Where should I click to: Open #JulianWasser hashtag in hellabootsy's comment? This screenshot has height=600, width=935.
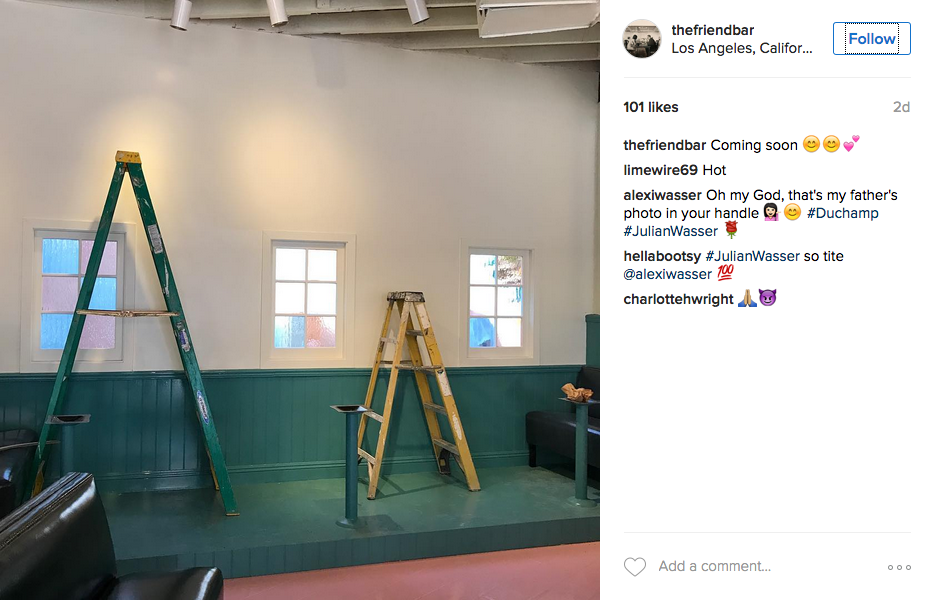[x=753, y=256]
